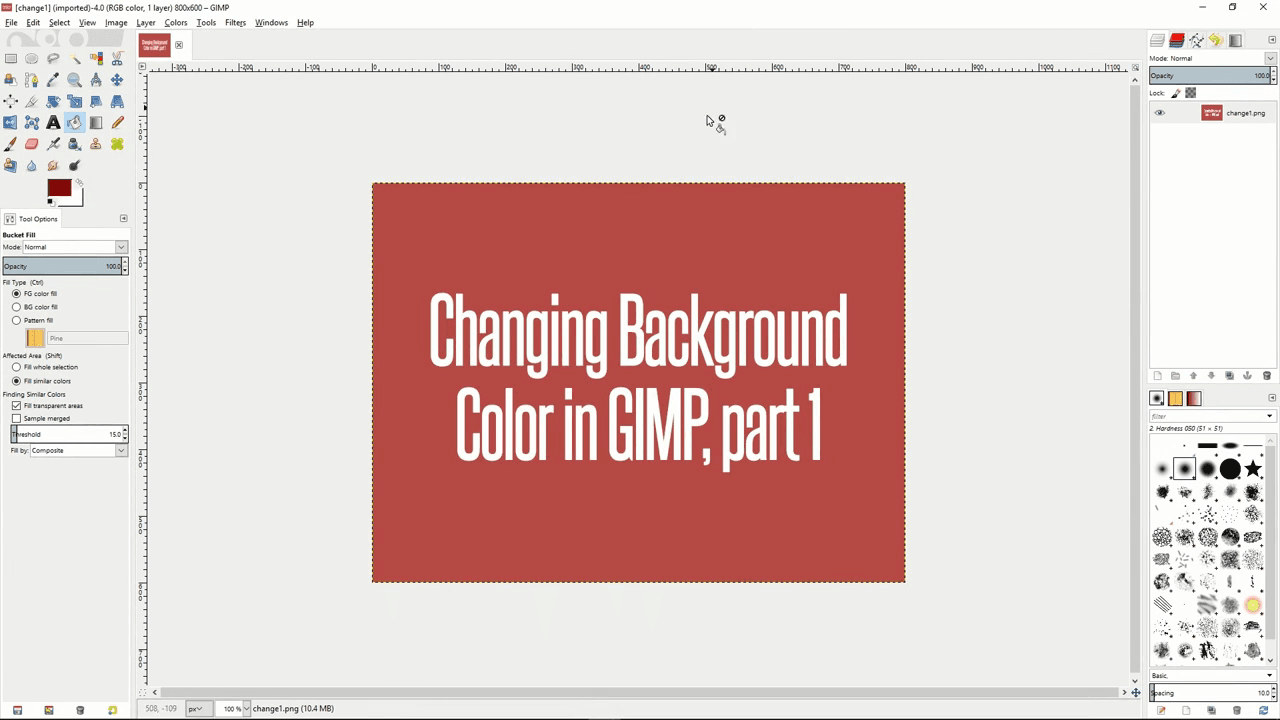The width and height of the screenshot is (1280, 720).
Task: Select the Foreground Select tool
Action: (10, 80)
